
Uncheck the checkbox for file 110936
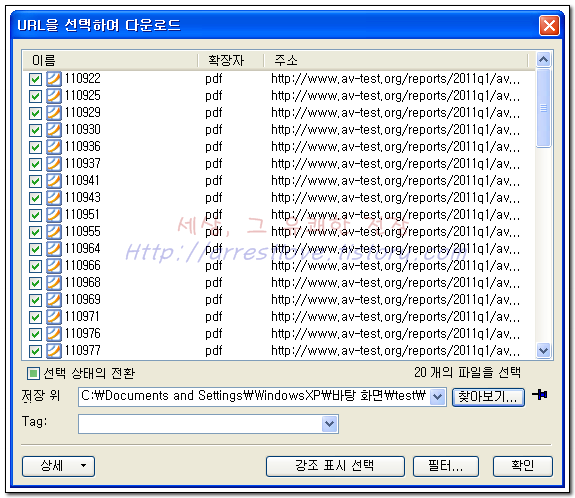35,147
